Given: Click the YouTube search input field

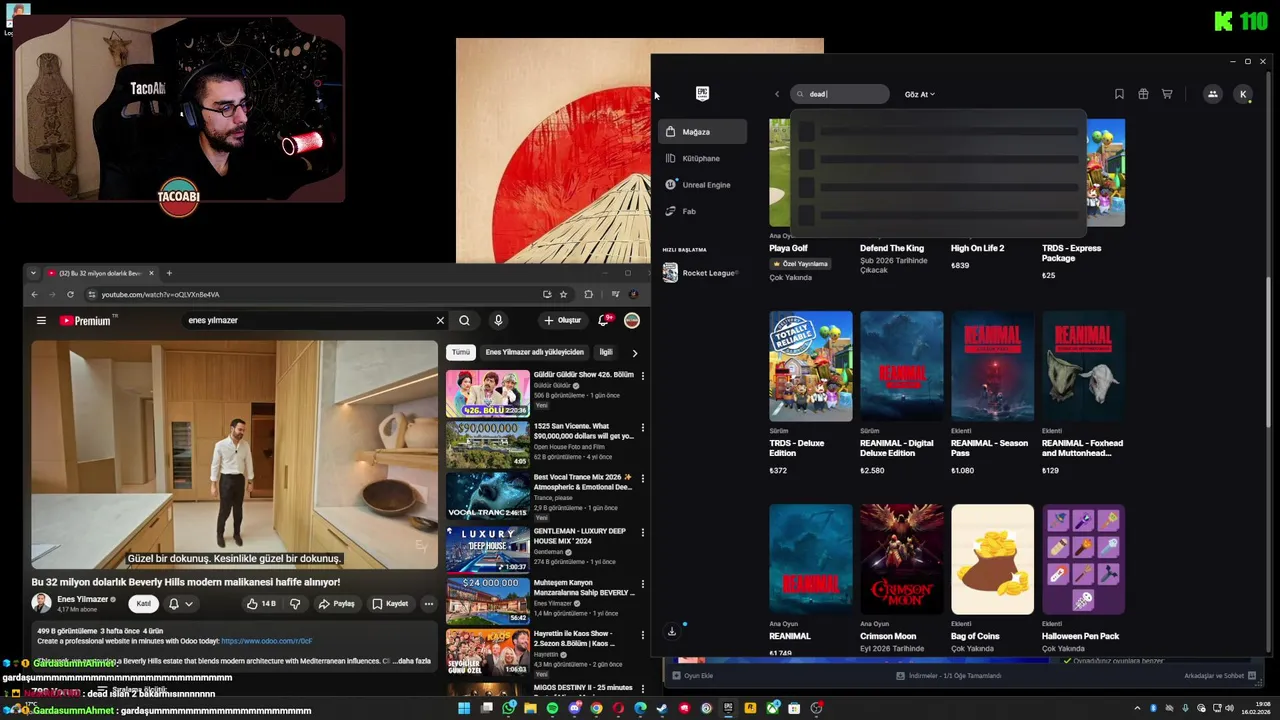Looking at the screenshot, I should tap(308, 321).
